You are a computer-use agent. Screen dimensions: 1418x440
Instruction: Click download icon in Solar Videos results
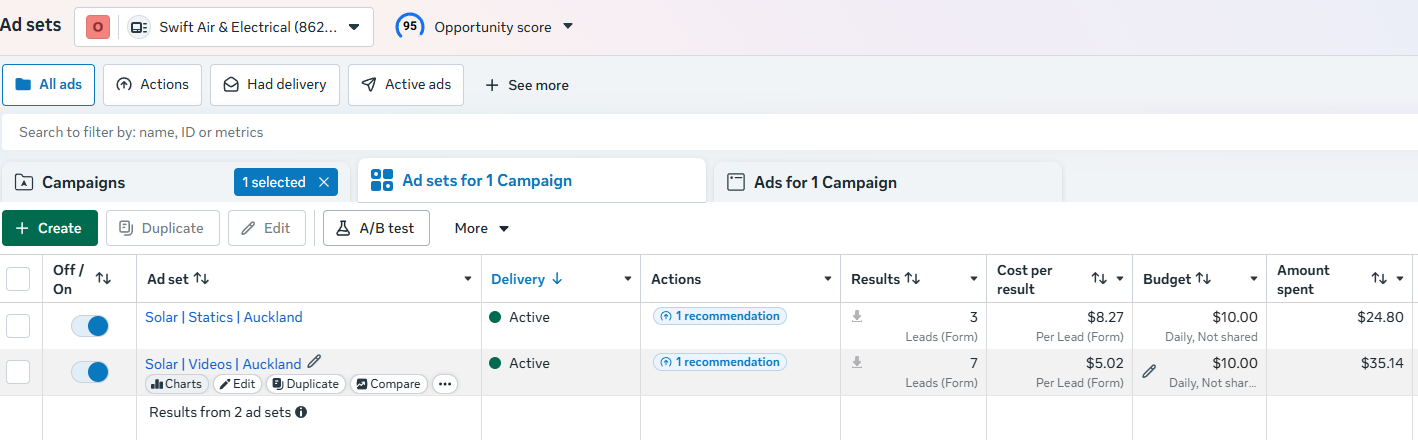coord(857,362)
